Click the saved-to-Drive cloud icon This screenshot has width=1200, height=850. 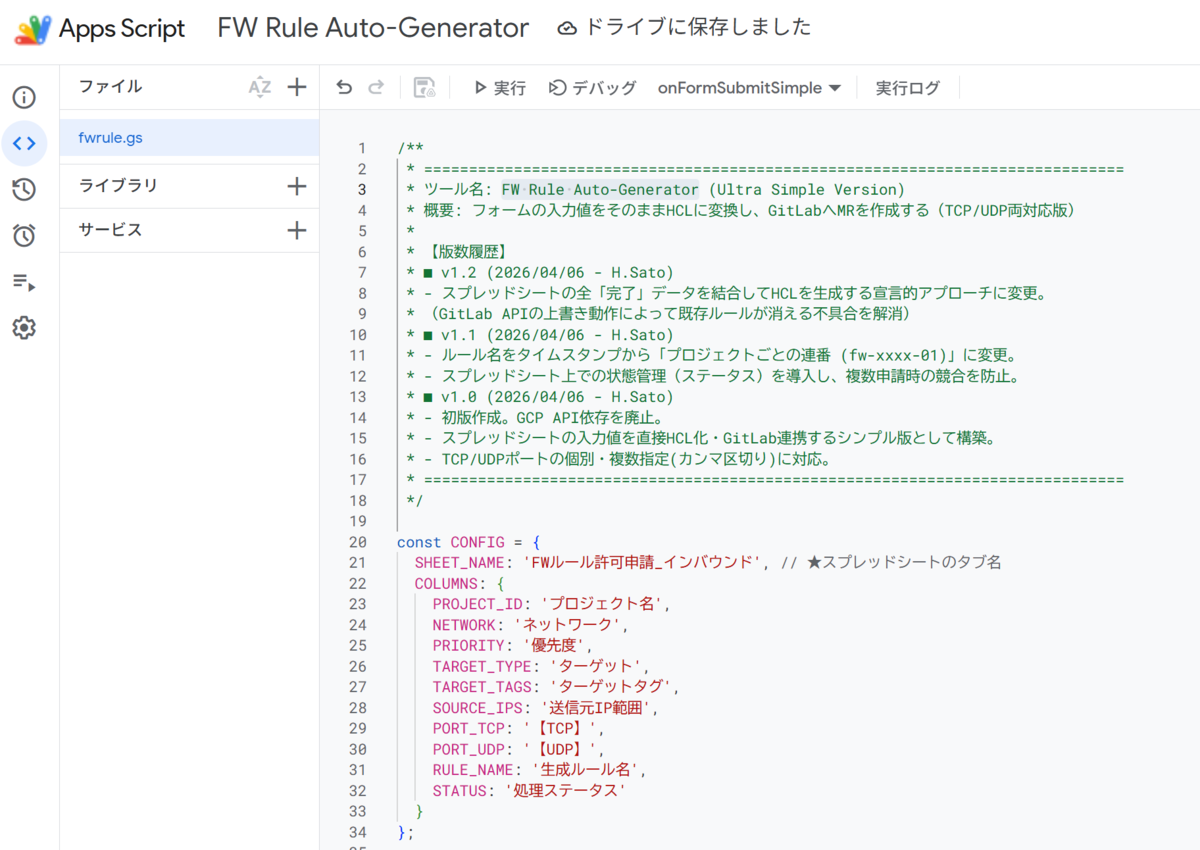(x=567, y=29)
